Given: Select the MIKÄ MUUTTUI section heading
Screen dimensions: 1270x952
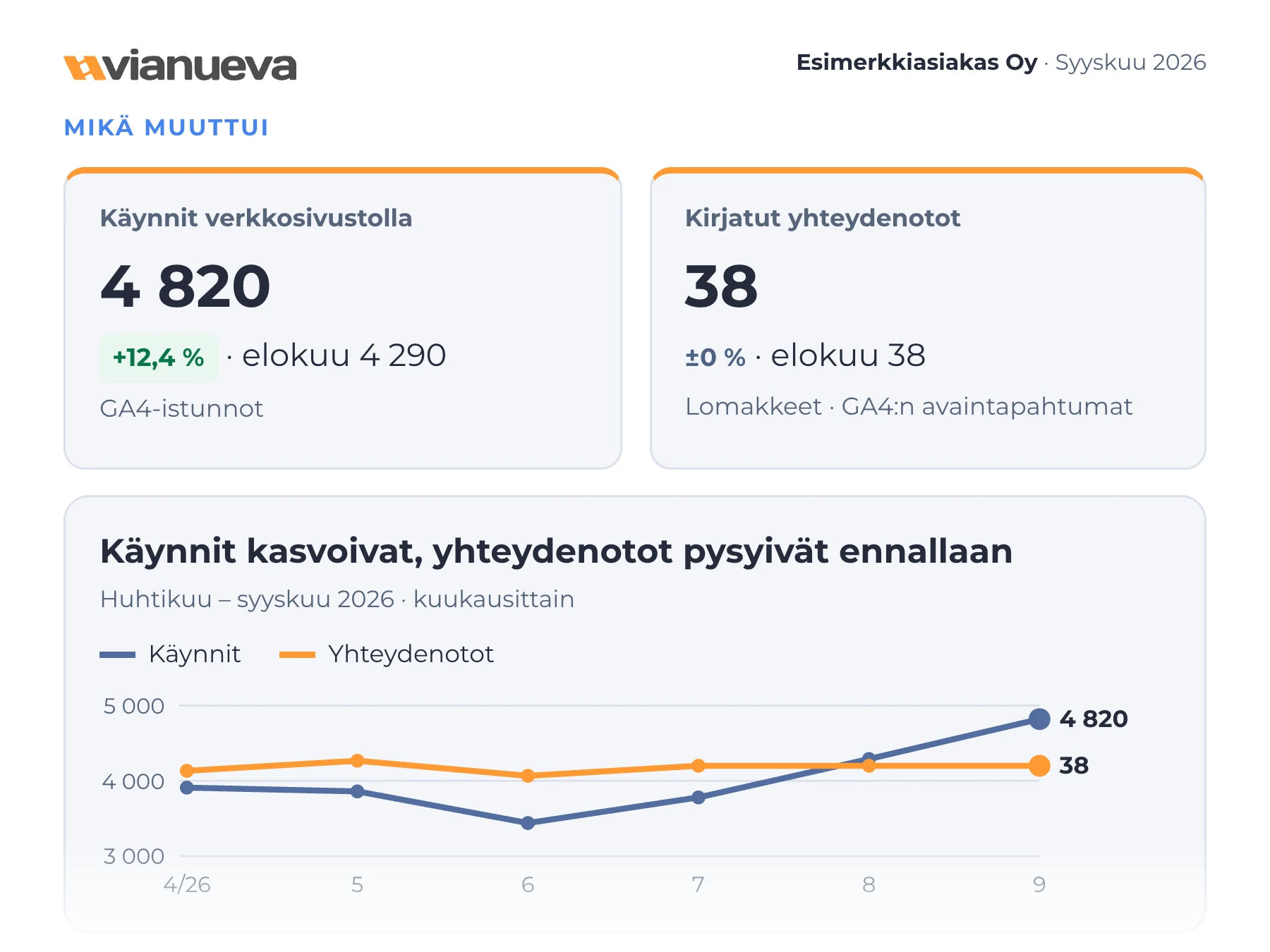Looking at the screenshot, I should tap(166, 128).
